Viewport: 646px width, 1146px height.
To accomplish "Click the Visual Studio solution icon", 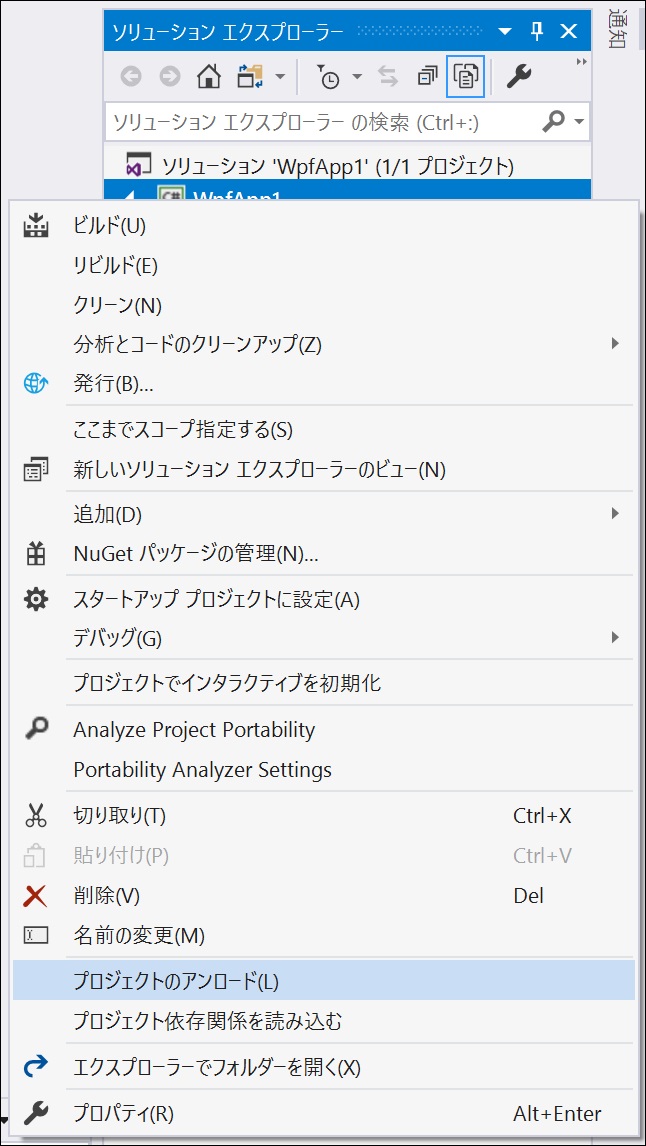I will pos(138,165).
